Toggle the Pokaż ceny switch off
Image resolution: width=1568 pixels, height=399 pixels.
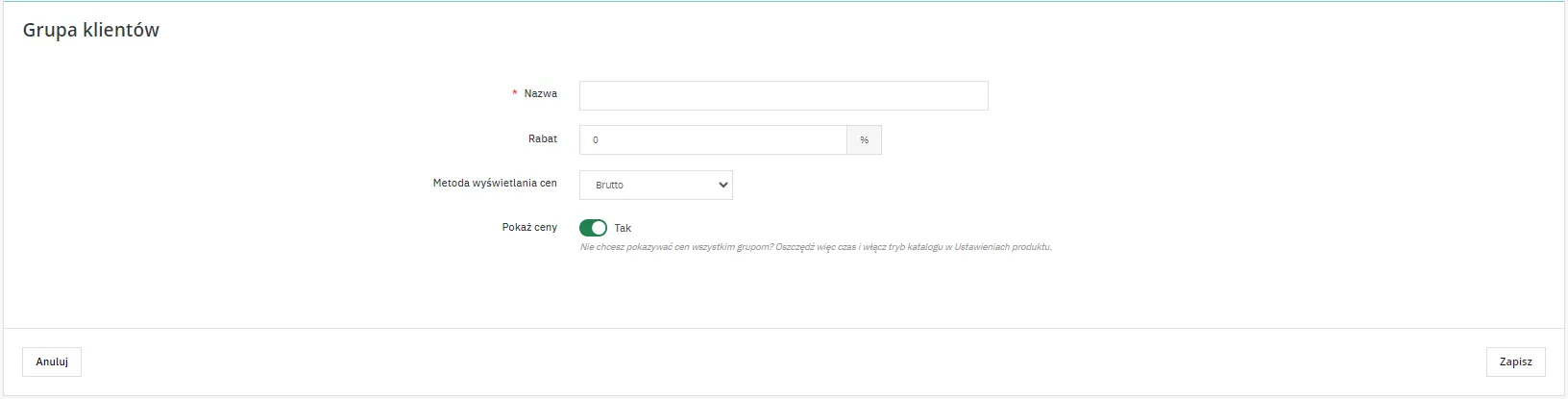point(593,228)
